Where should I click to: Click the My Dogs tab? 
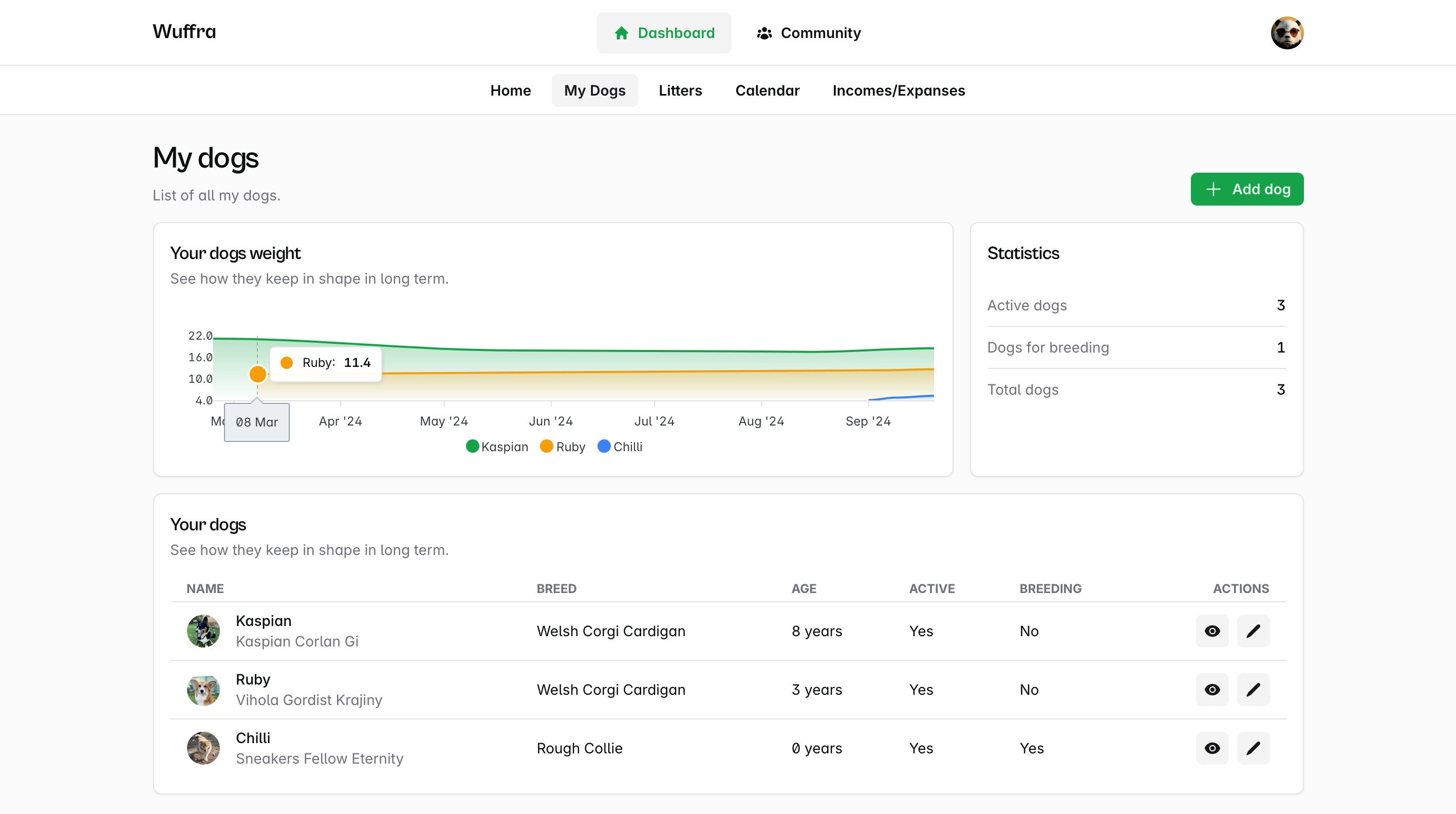pos(595,90)
